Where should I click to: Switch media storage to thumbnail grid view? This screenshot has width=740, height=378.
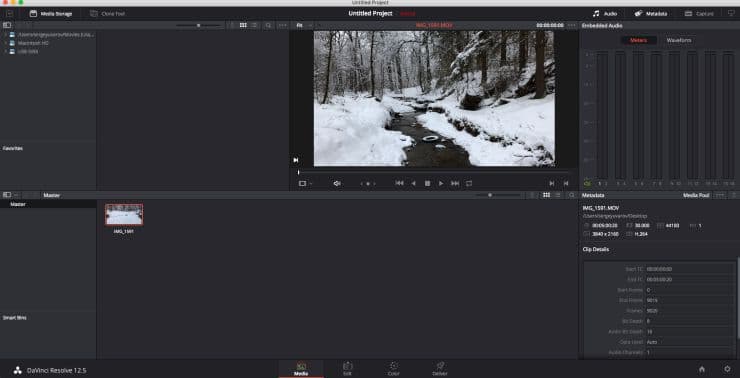click(x=243, y=25)
